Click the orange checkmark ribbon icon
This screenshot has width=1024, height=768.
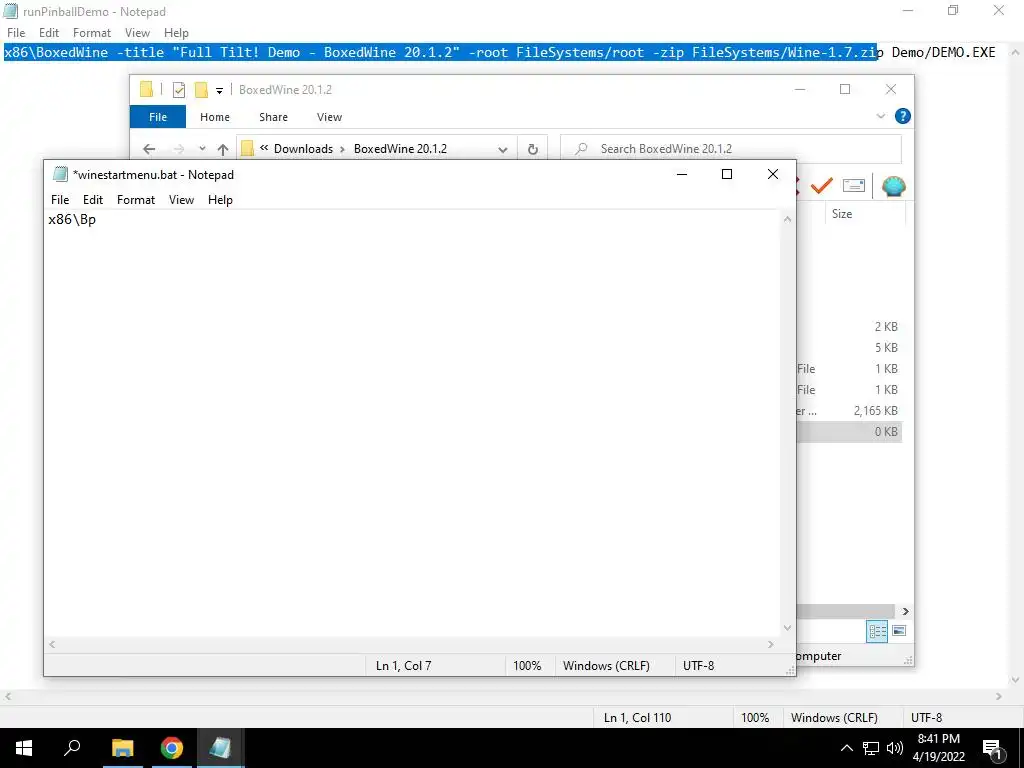[x=822, y=186]
